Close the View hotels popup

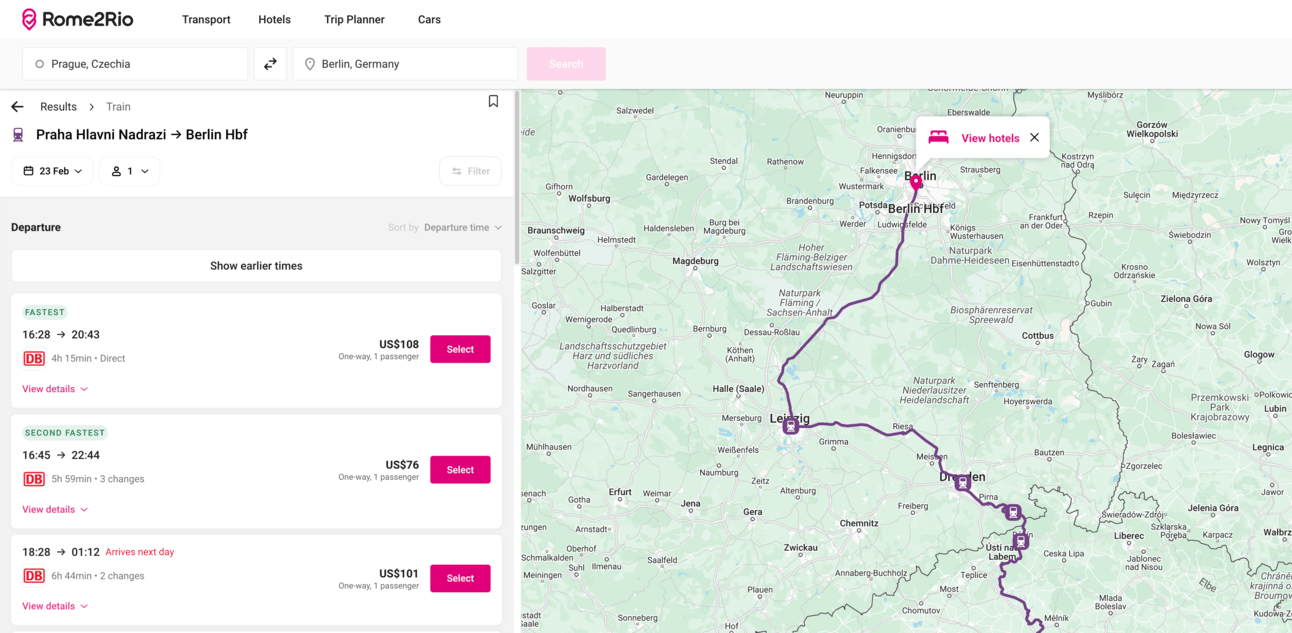click(x=1034, y=138)
